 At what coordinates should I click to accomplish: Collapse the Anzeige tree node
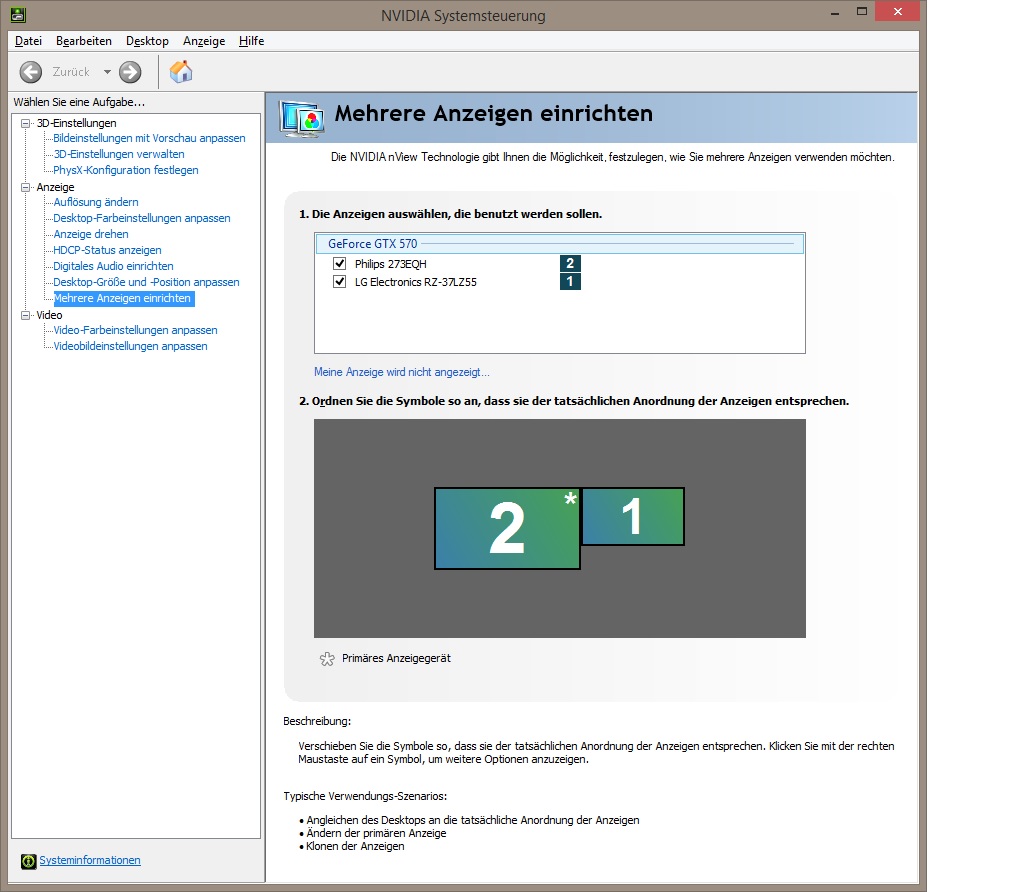25,187
